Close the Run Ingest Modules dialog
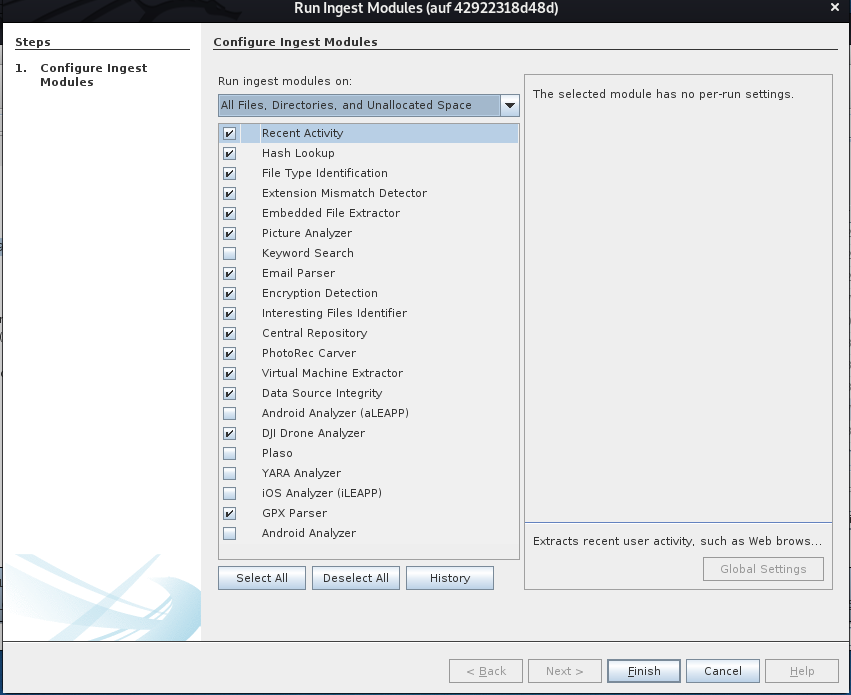The width and height of the screenshot is (851, 695). (x=834, y=8)
